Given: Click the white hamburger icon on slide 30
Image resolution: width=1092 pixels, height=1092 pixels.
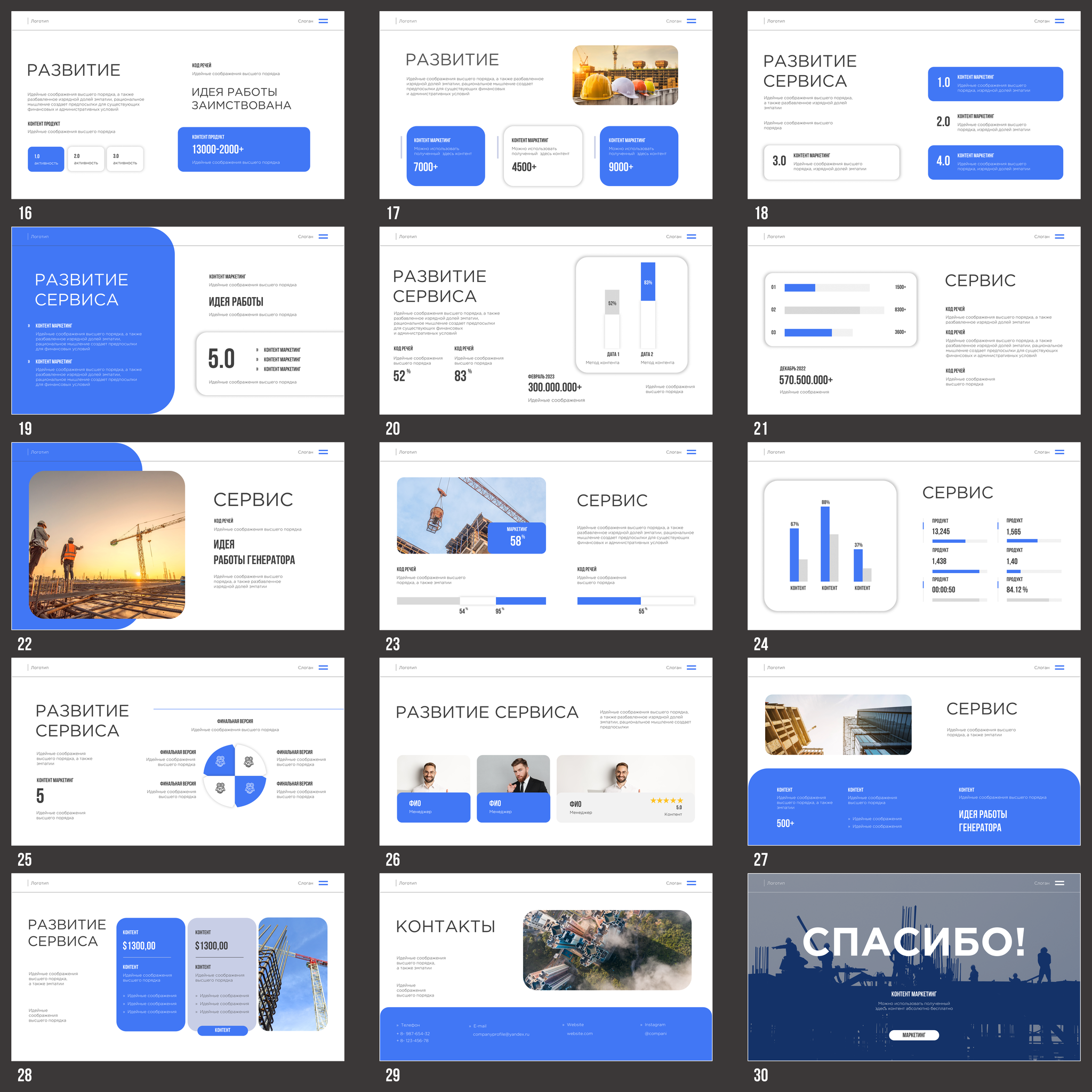Looking at the screenshot, I should tap(1059, 883).
